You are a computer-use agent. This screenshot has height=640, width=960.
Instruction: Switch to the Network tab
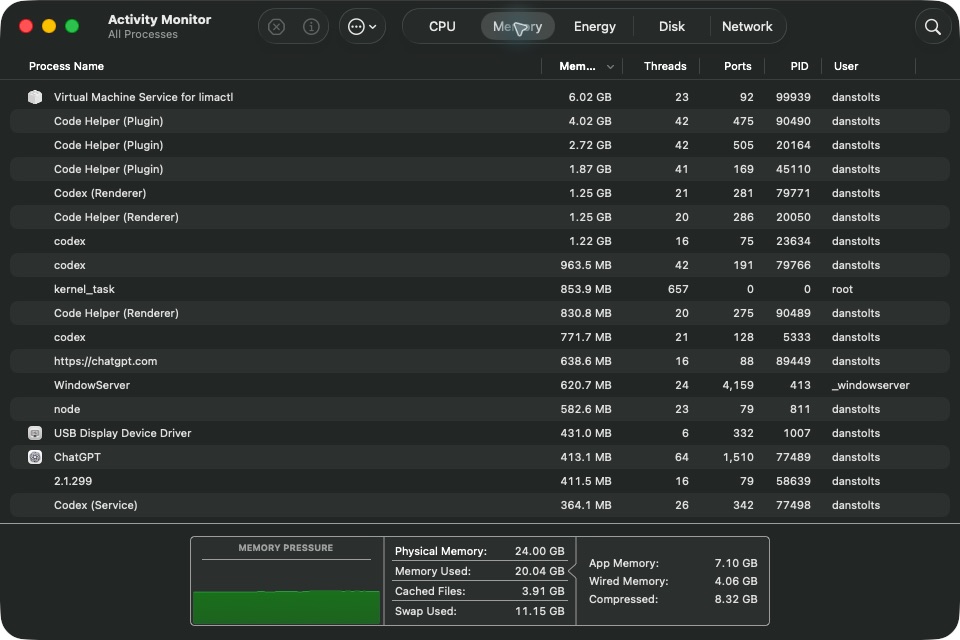point(747,26)
